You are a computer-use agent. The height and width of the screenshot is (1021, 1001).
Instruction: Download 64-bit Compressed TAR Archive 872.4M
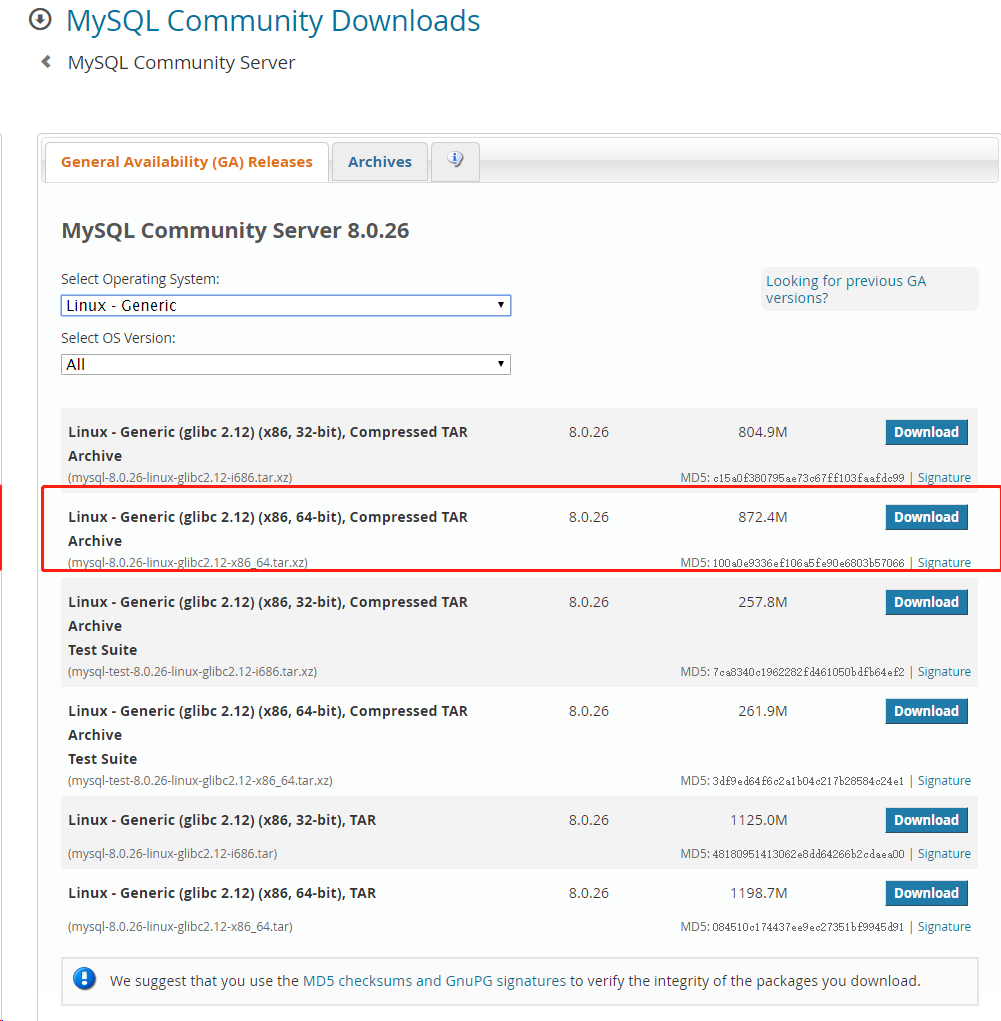point(926,517)
